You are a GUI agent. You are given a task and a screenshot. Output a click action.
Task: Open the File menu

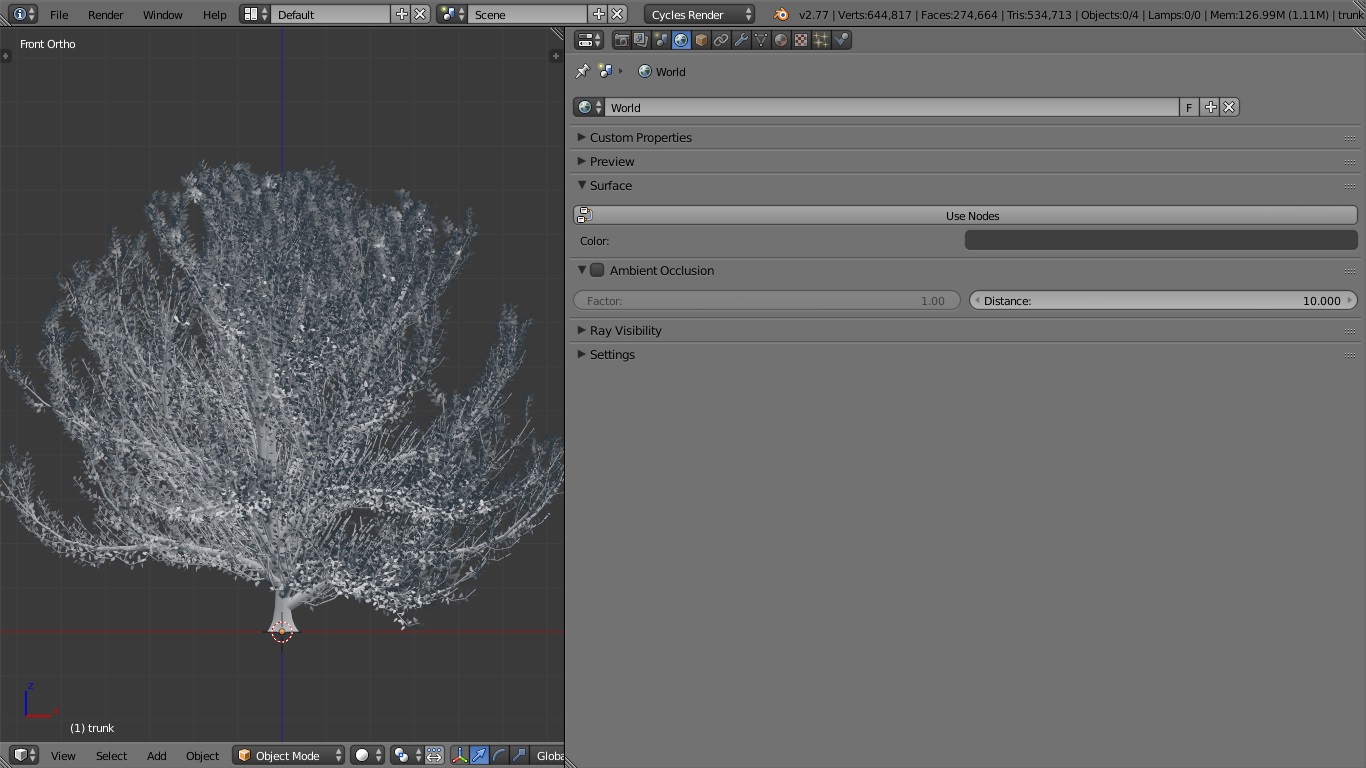(x=59, y=14)
